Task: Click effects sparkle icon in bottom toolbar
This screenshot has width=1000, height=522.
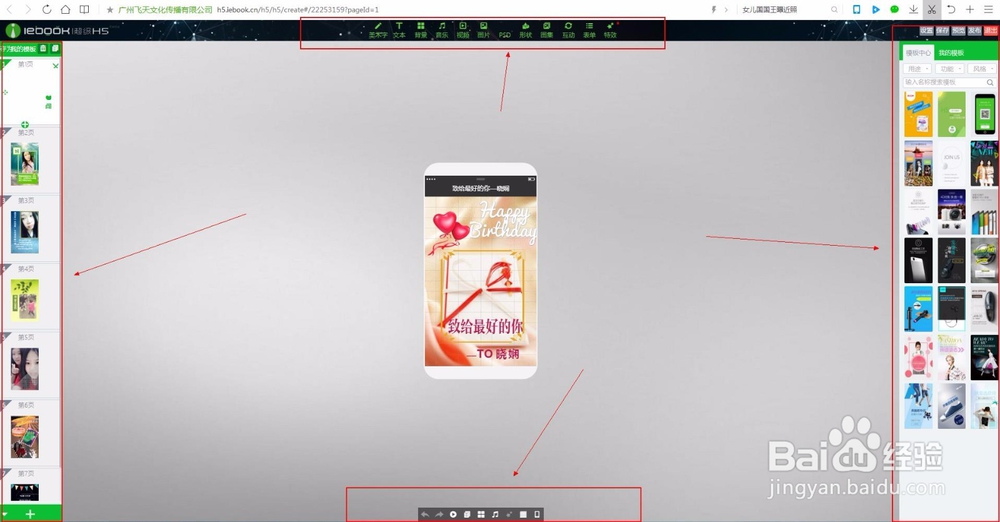Action: (510, 514)
